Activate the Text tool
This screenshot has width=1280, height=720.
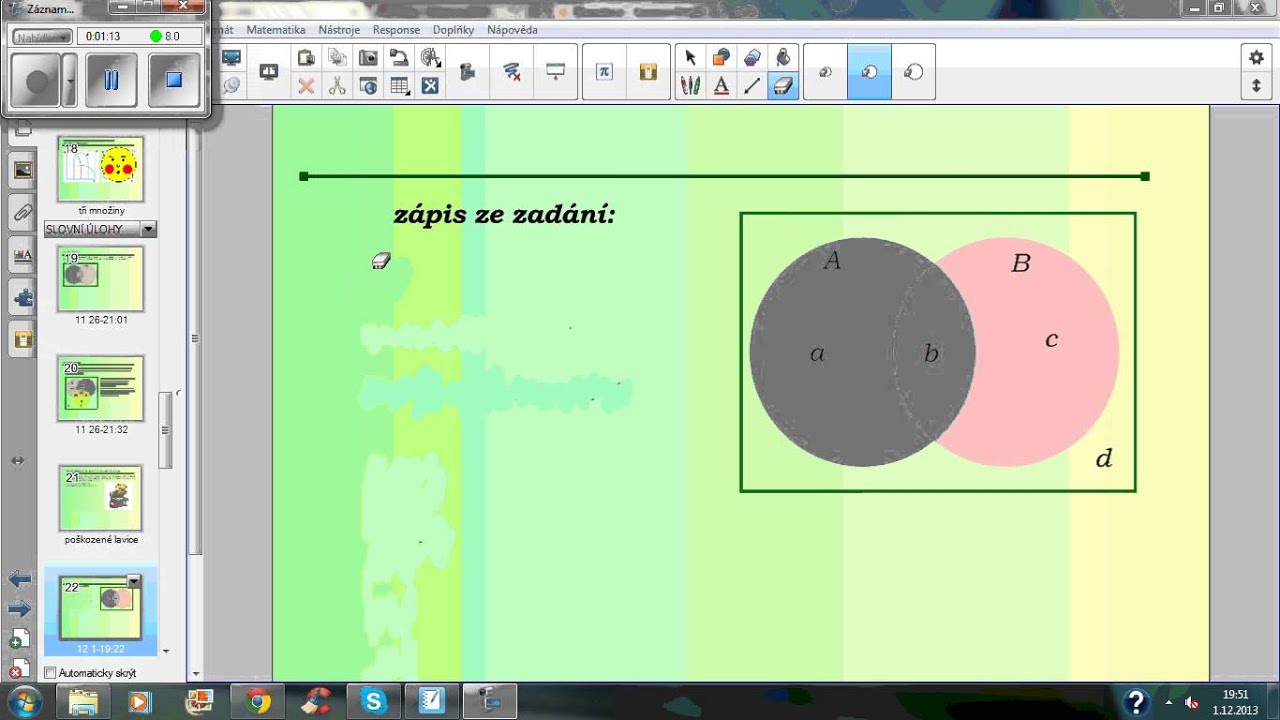pyautogui.click(x=721, y=86)
